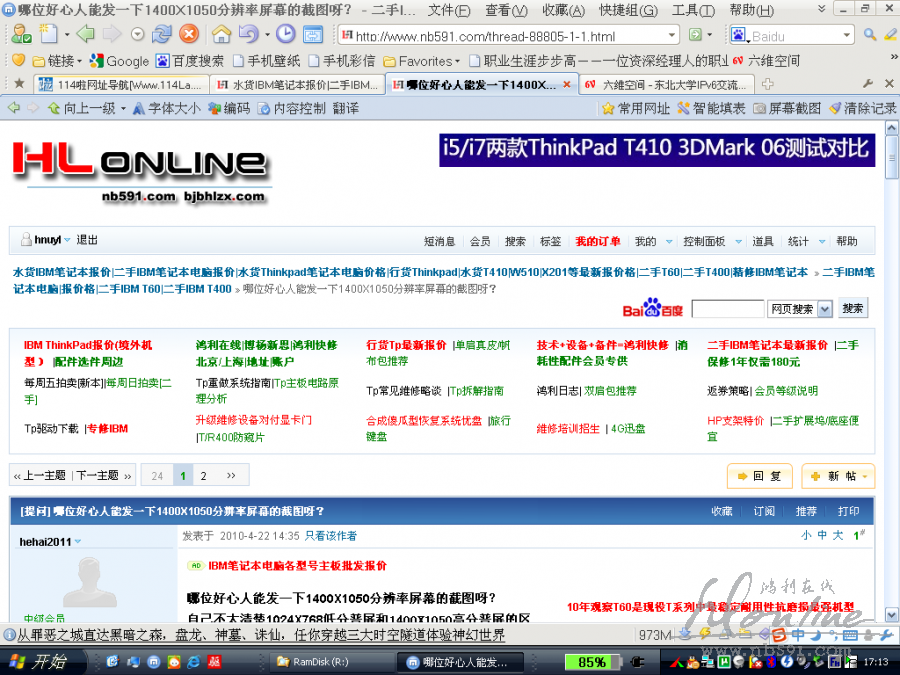The height and width of the screenshot is (675, 900).
Task: Click the 清除记录 clear history icon
Action: tap(861, 108)
